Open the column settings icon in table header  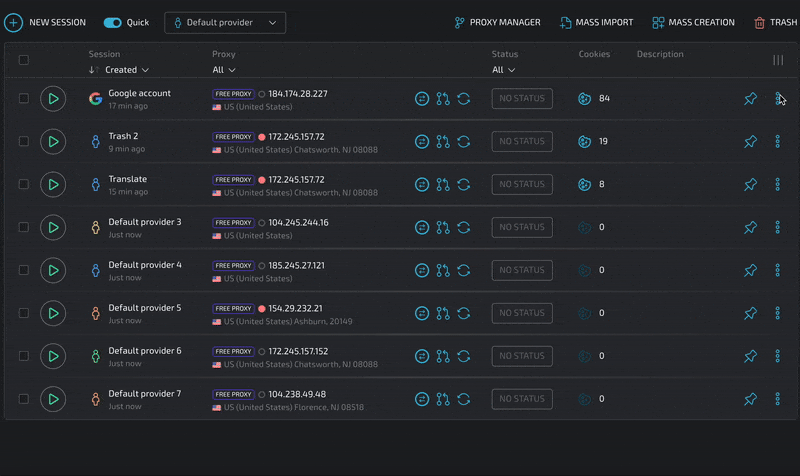pos(778,60)
